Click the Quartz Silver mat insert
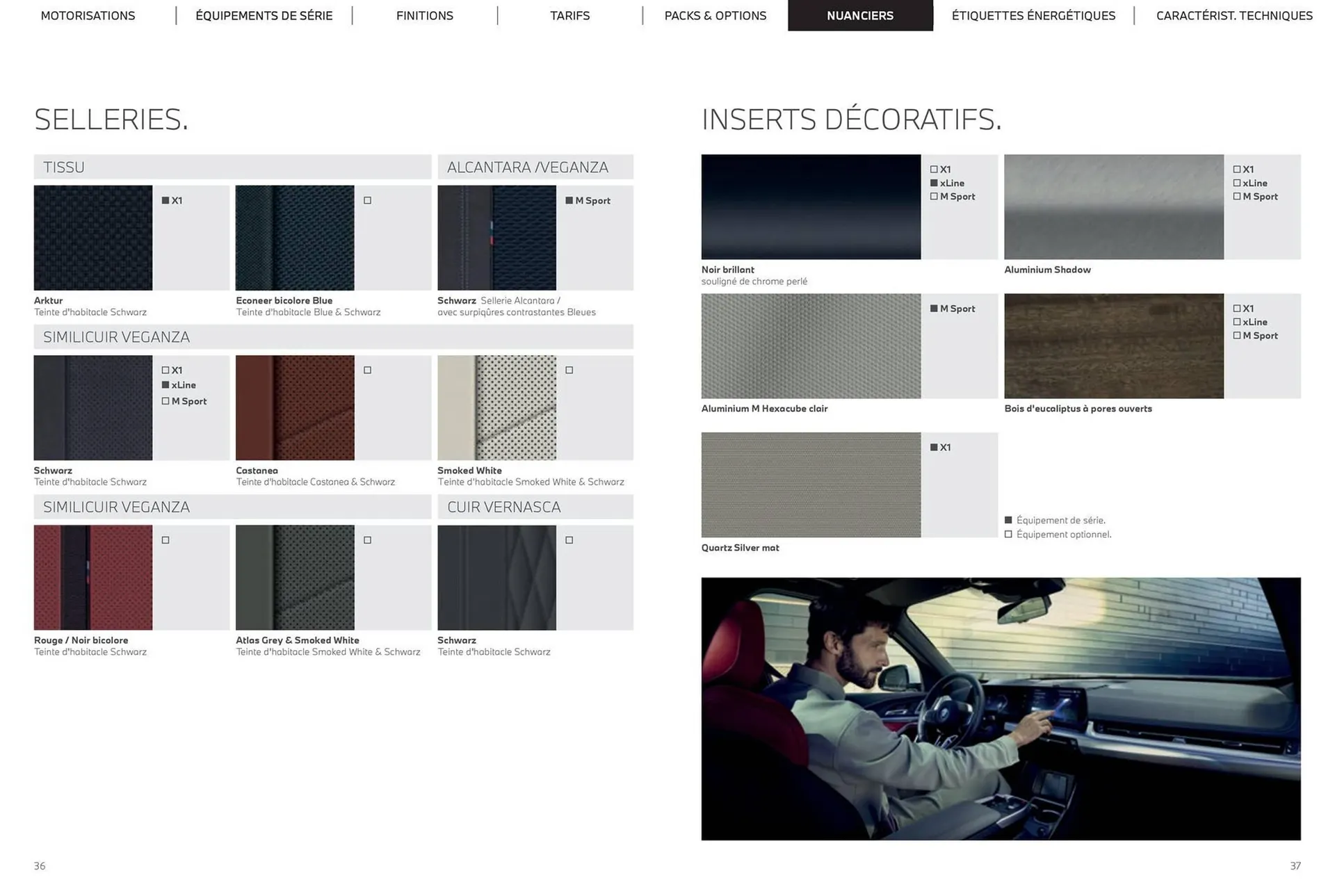 pyautogui.click(x=811, y=484)
